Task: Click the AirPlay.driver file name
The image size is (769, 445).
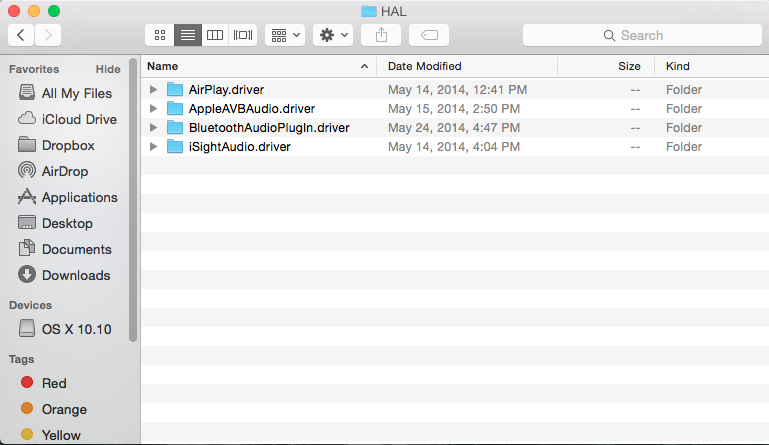Action: click(x=227, y=90)
